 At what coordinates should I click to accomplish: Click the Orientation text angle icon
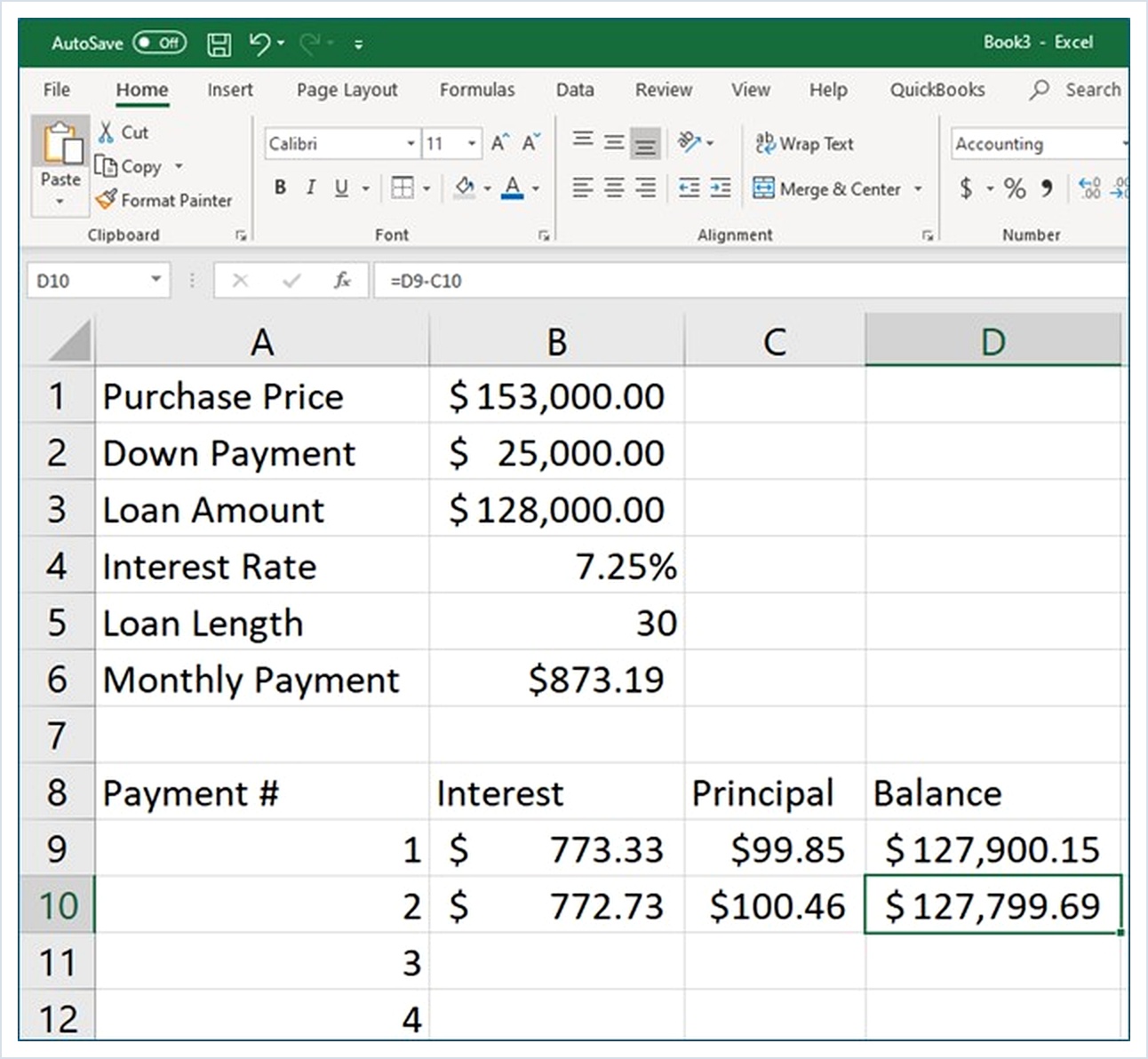[x=690, y=142]
